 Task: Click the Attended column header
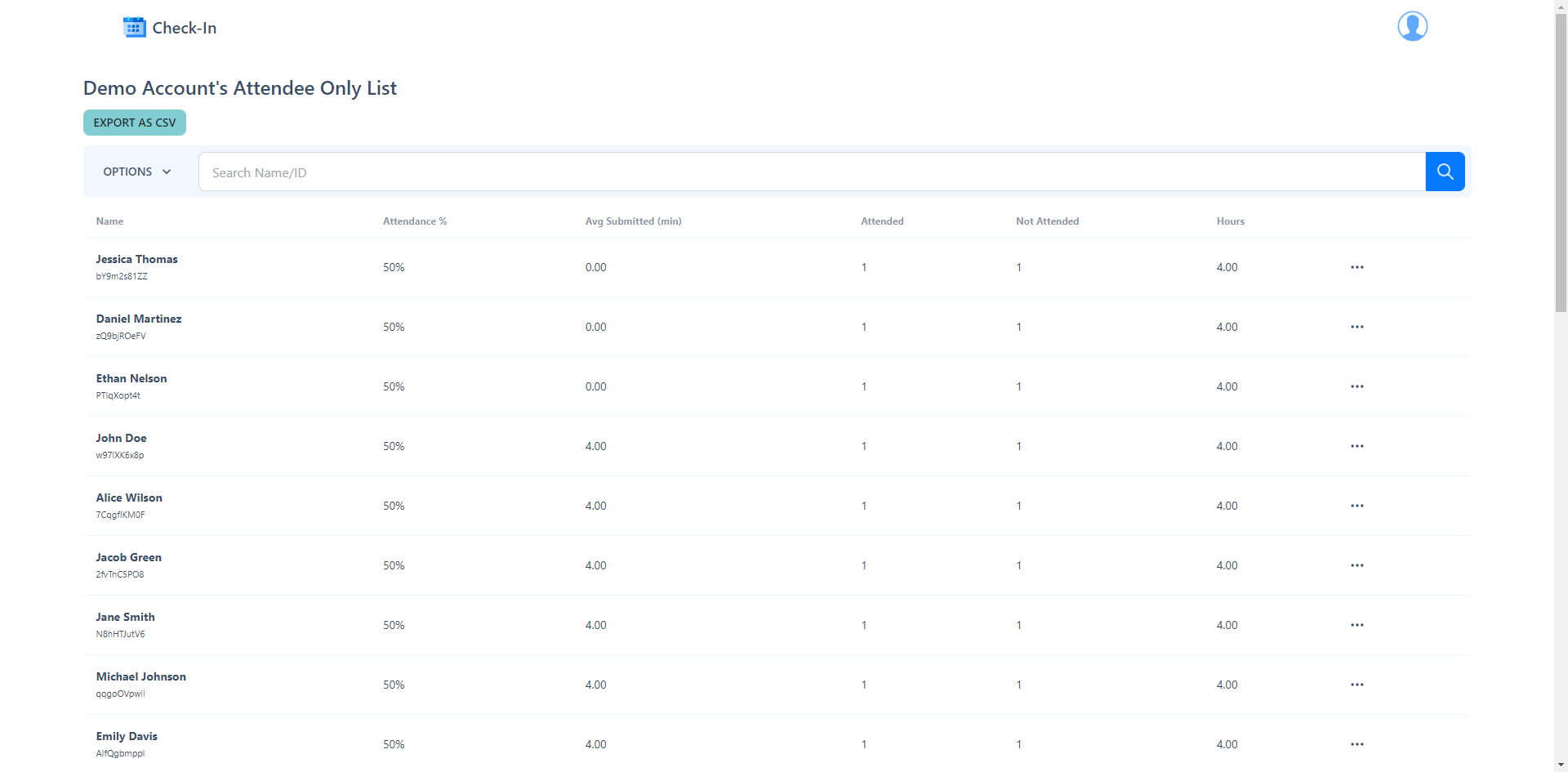tap(882, 221)
